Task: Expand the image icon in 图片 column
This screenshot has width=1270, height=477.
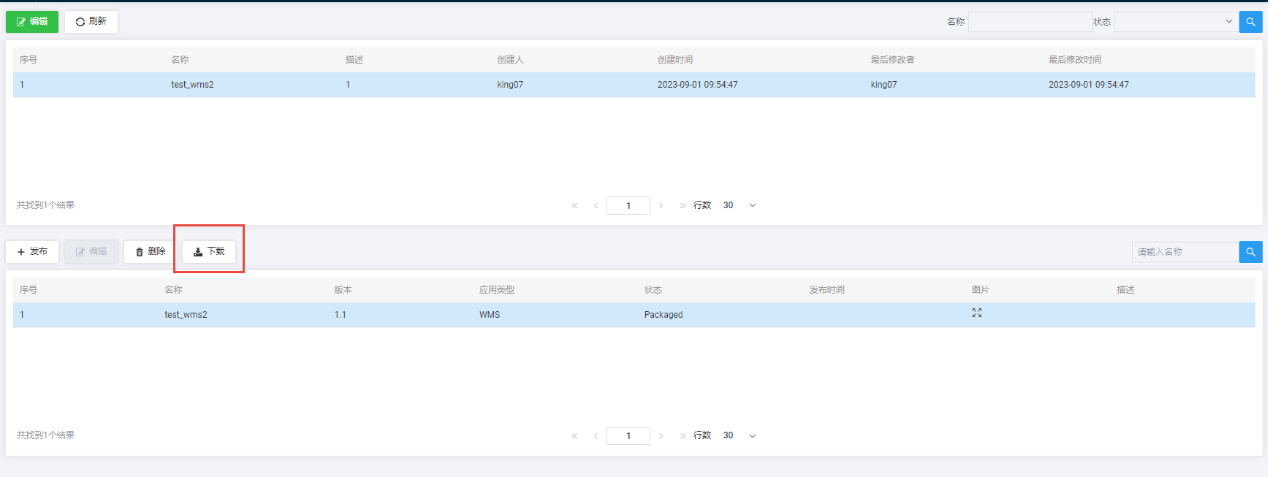Action: point(977,313)
